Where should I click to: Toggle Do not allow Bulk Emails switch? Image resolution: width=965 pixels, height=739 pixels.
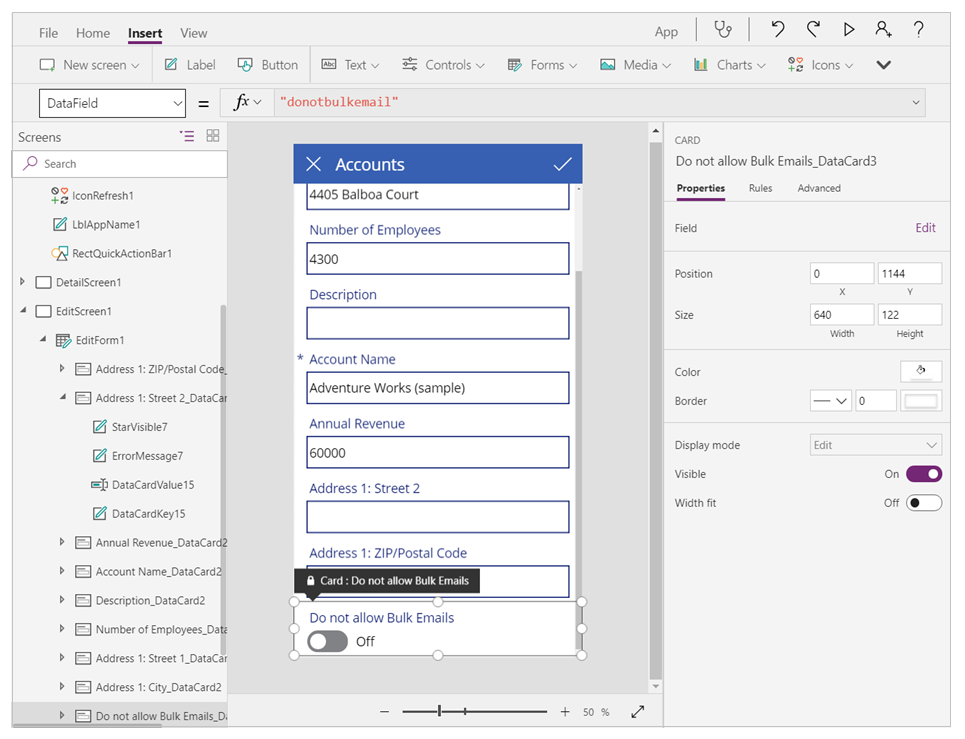[328, 641]
